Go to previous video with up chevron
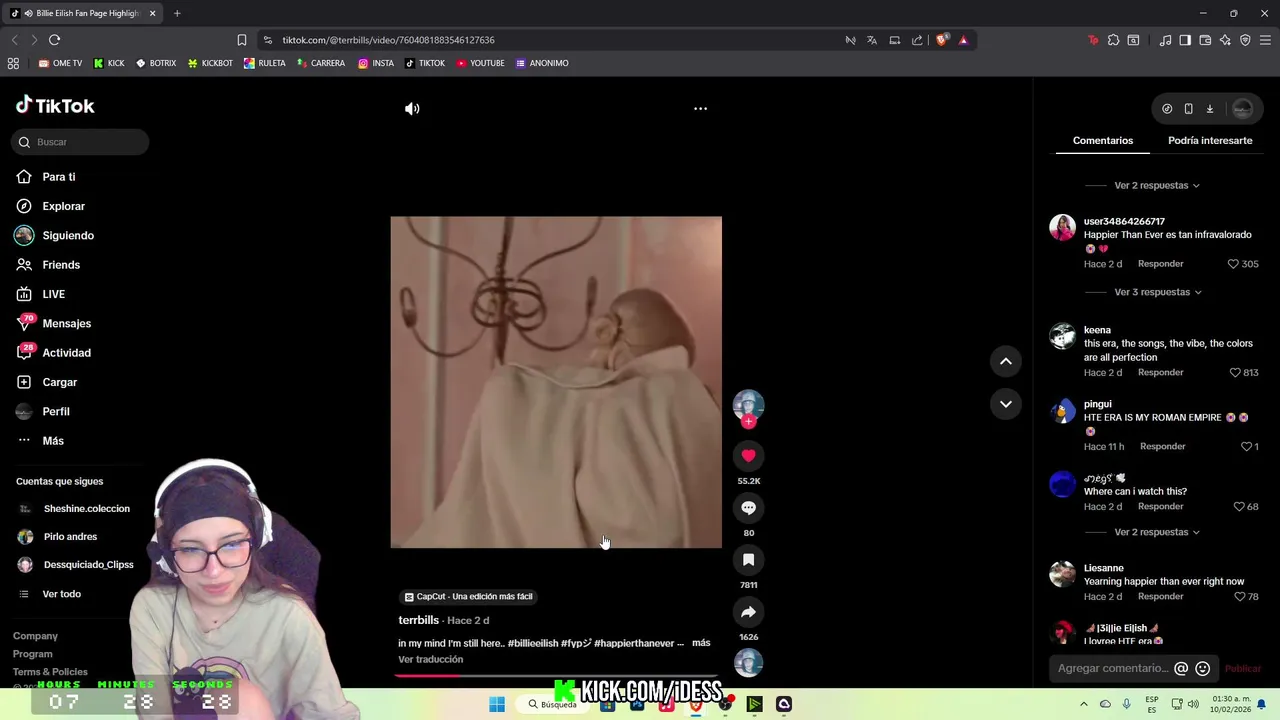The height and width of the screenshot is (720, 1280). coord(1006,361)
